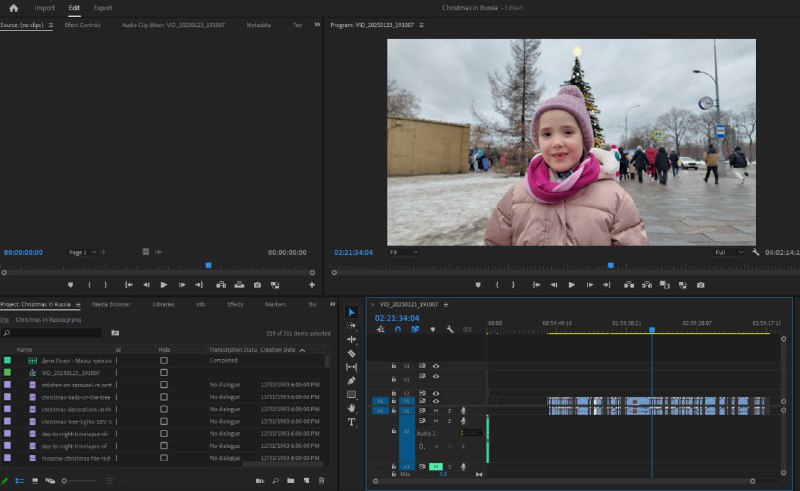Enable voice-over record on track A1
Image resolution: width=800 pixels, height=491 pixels.
click(463, 410)
